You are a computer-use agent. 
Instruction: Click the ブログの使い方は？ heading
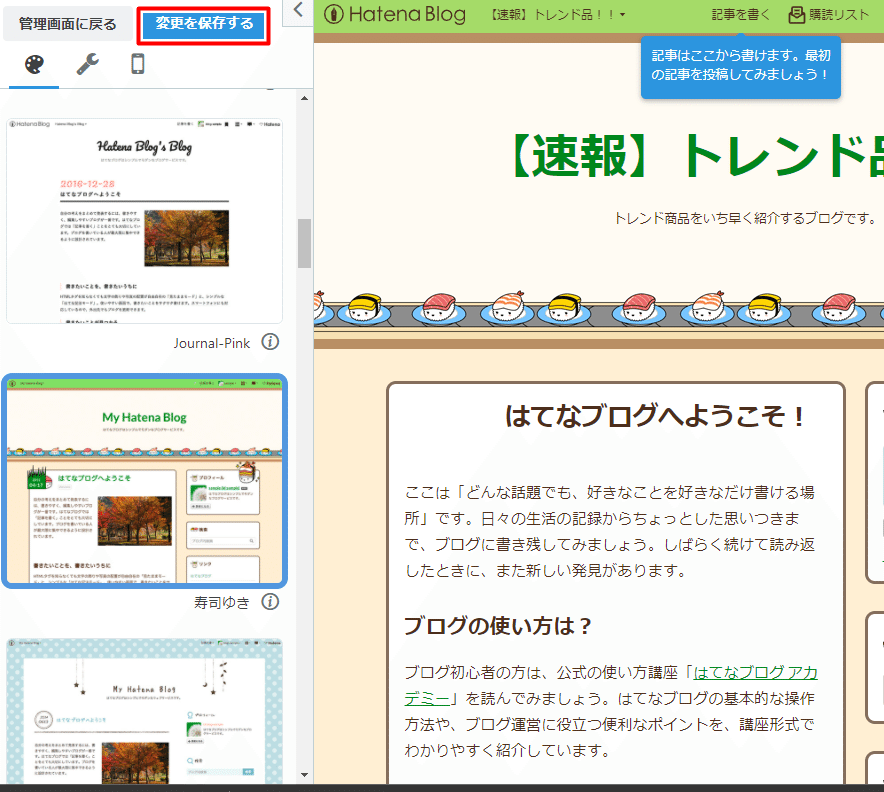498,626
